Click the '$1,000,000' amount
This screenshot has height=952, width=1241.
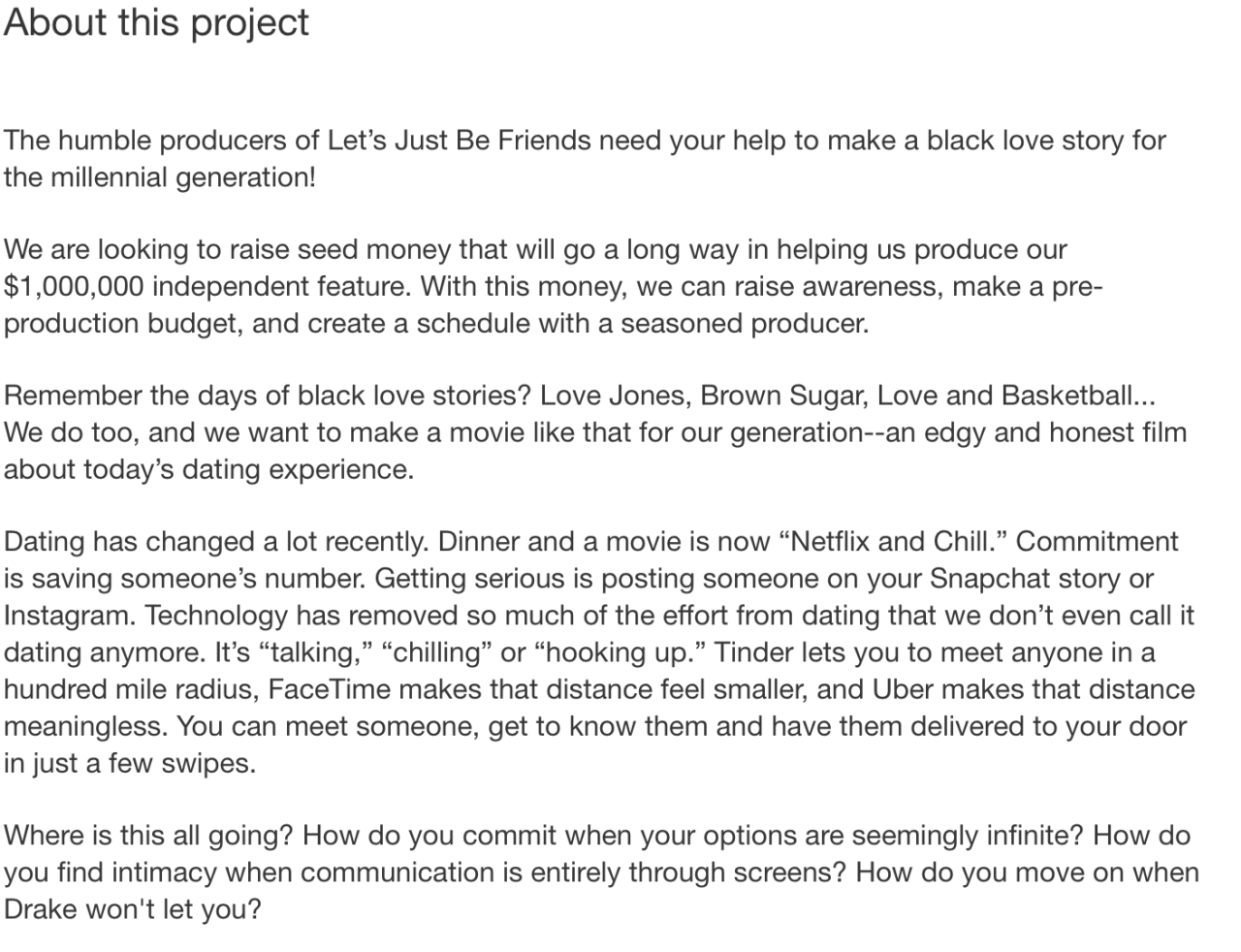(x=74, y=287)
